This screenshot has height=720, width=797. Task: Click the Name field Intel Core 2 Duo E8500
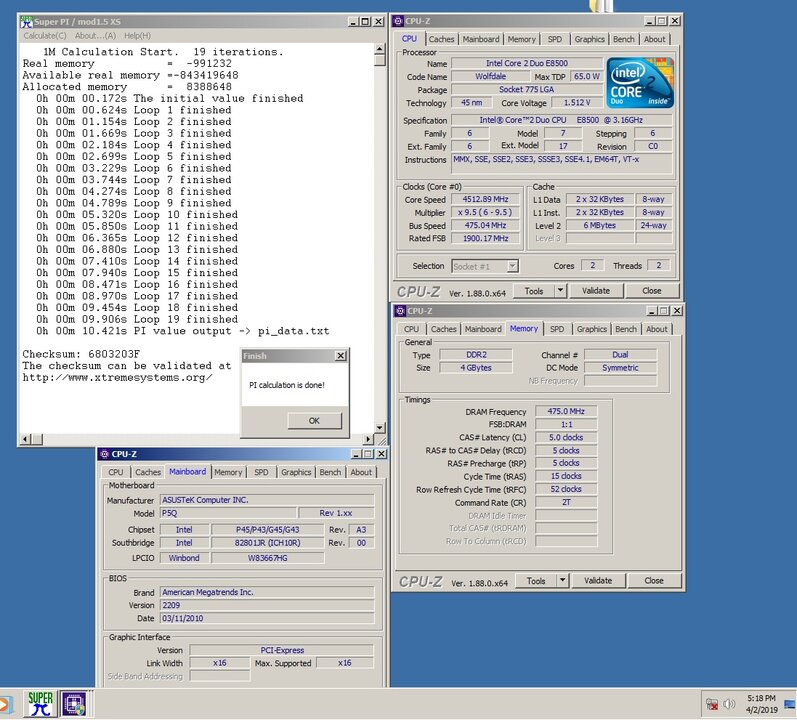click(527, 63)
